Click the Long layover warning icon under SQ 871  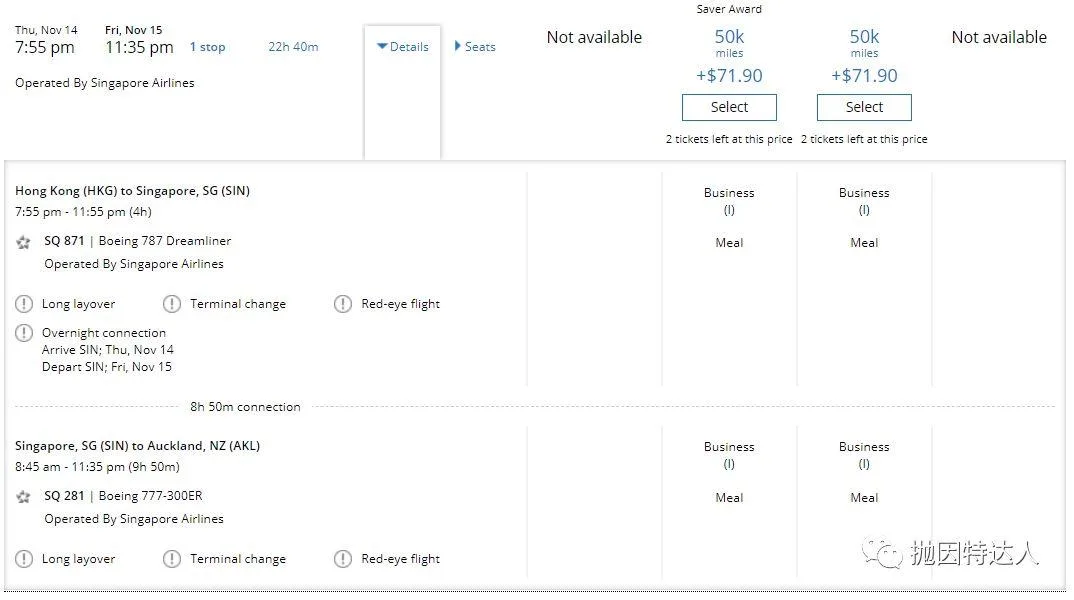[x=24, y=304]
